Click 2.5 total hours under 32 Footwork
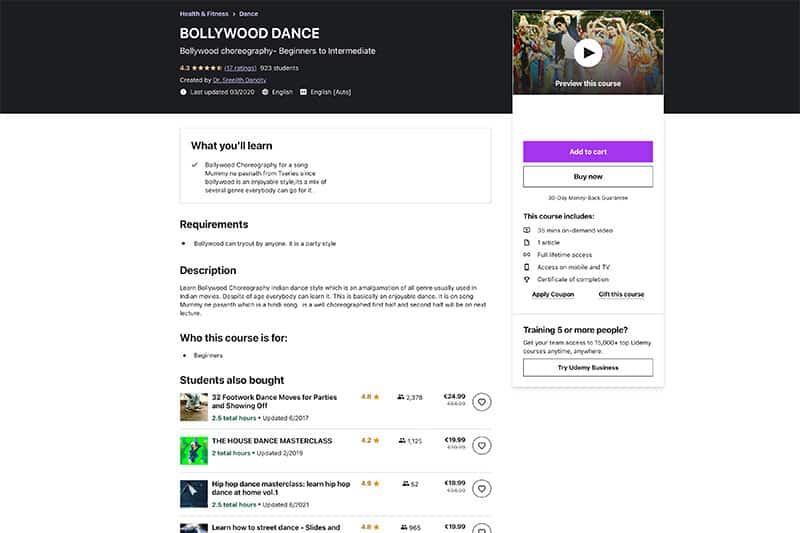800x533 pixels. point(234,418)
